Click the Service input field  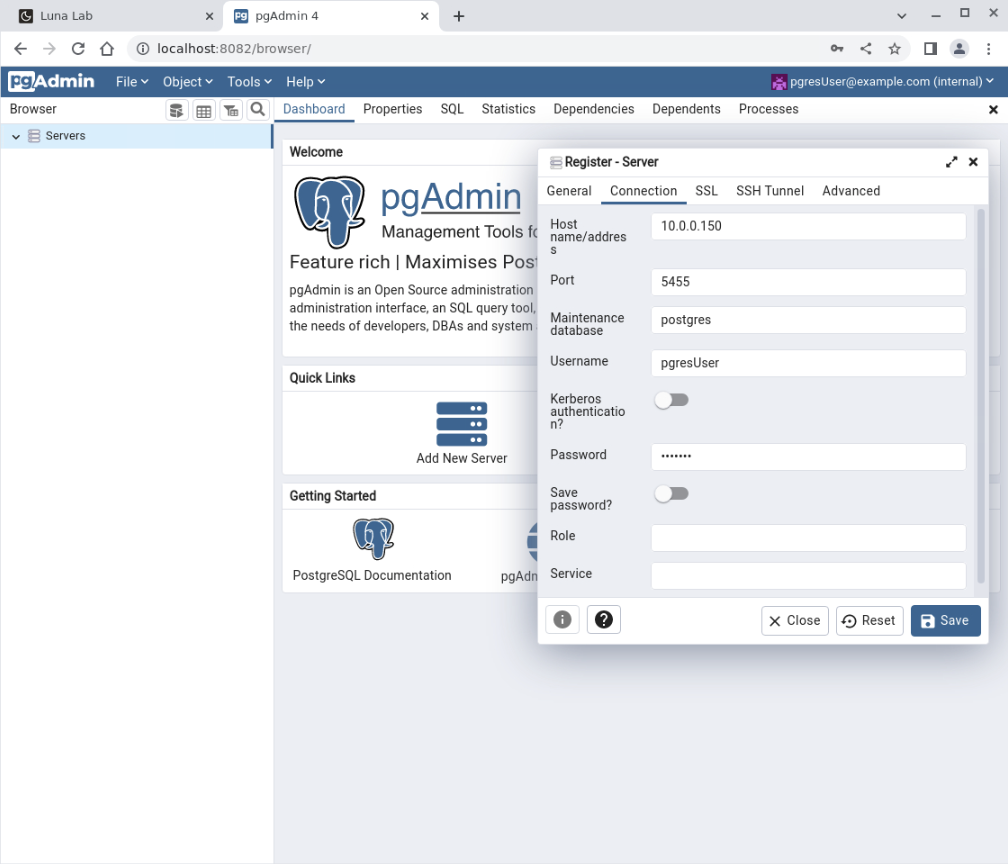pyautogui.click(x=808, y=576)
